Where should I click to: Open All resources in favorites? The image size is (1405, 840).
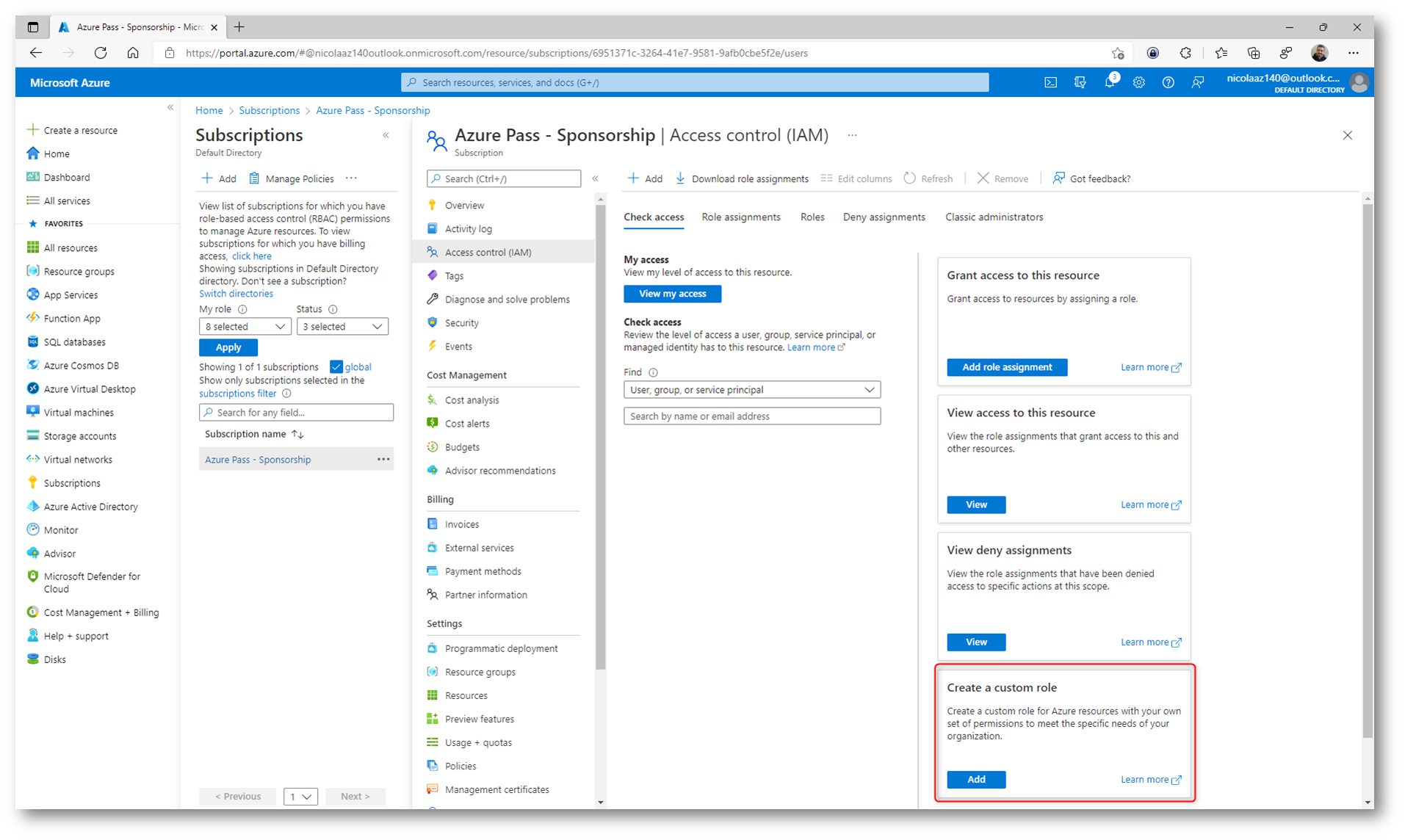62,247
